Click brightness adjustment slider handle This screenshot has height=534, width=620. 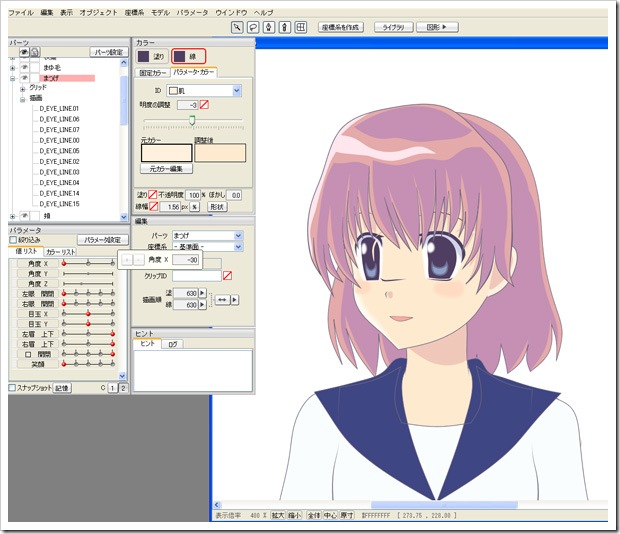pos(192,120)
